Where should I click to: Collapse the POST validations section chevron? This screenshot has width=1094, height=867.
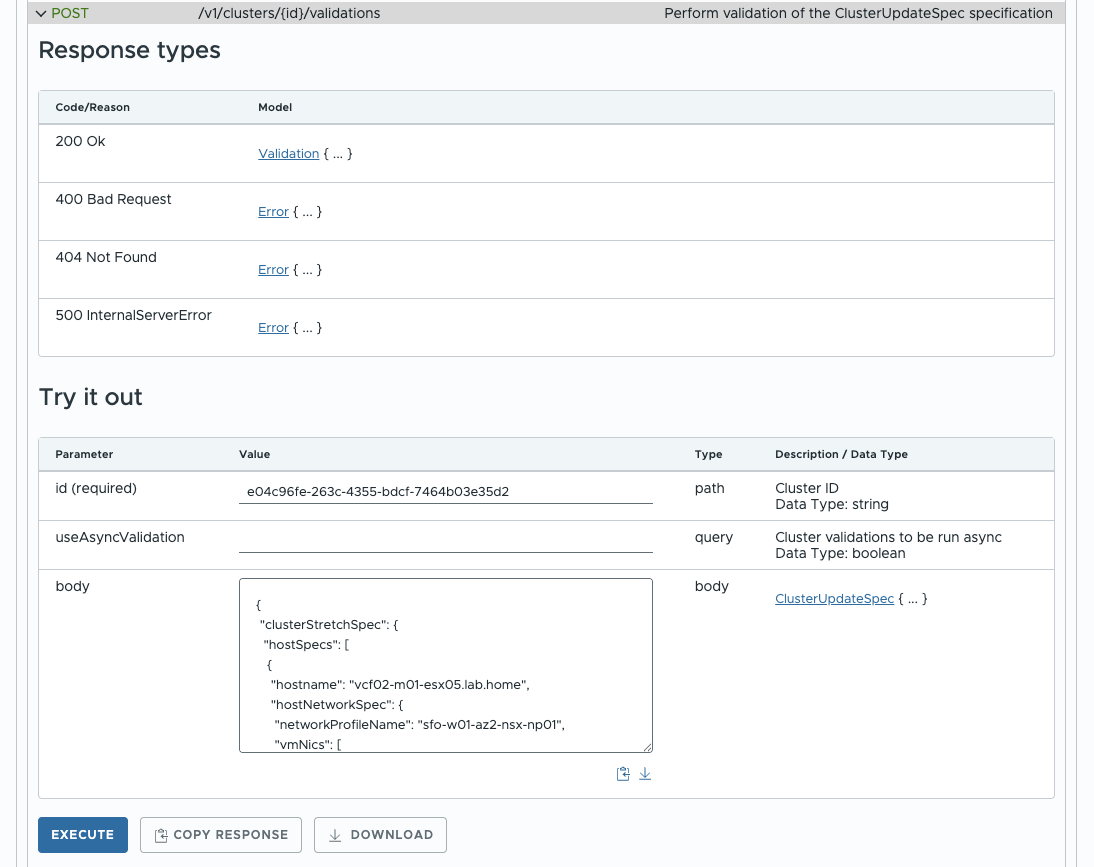click(41, 14)
